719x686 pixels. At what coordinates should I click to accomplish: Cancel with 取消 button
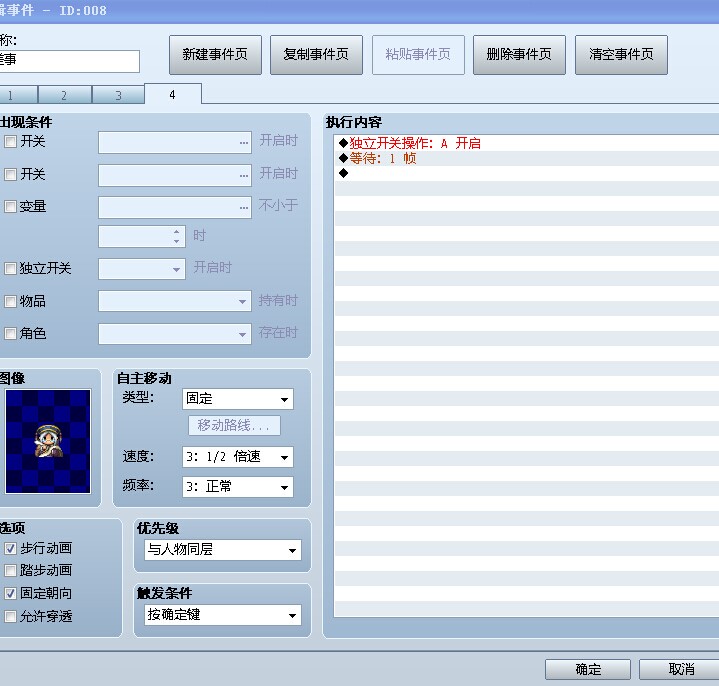point(680,669)
